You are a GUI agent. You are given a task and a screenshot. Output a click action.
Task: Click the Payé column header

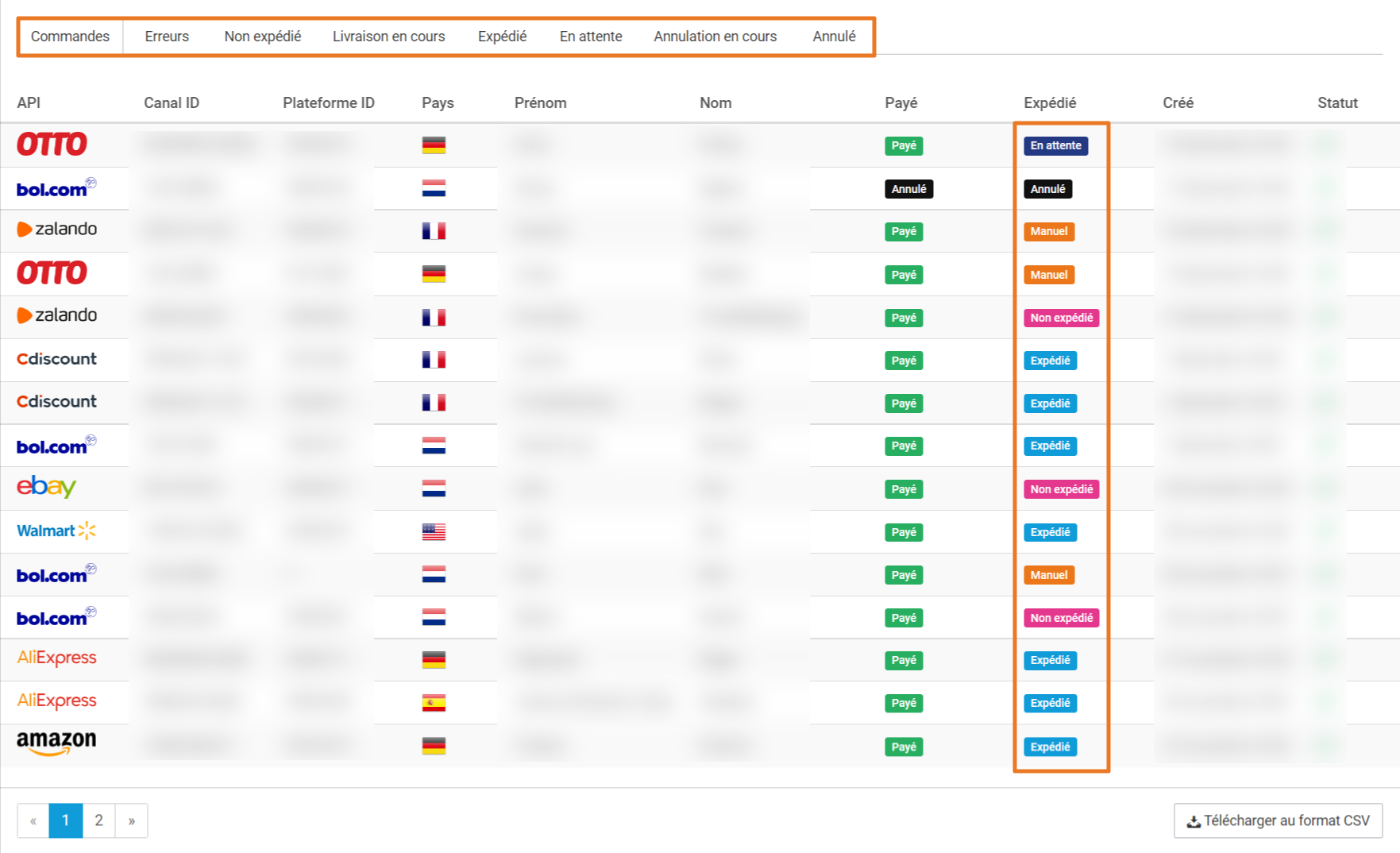click(x=901, y=102)
